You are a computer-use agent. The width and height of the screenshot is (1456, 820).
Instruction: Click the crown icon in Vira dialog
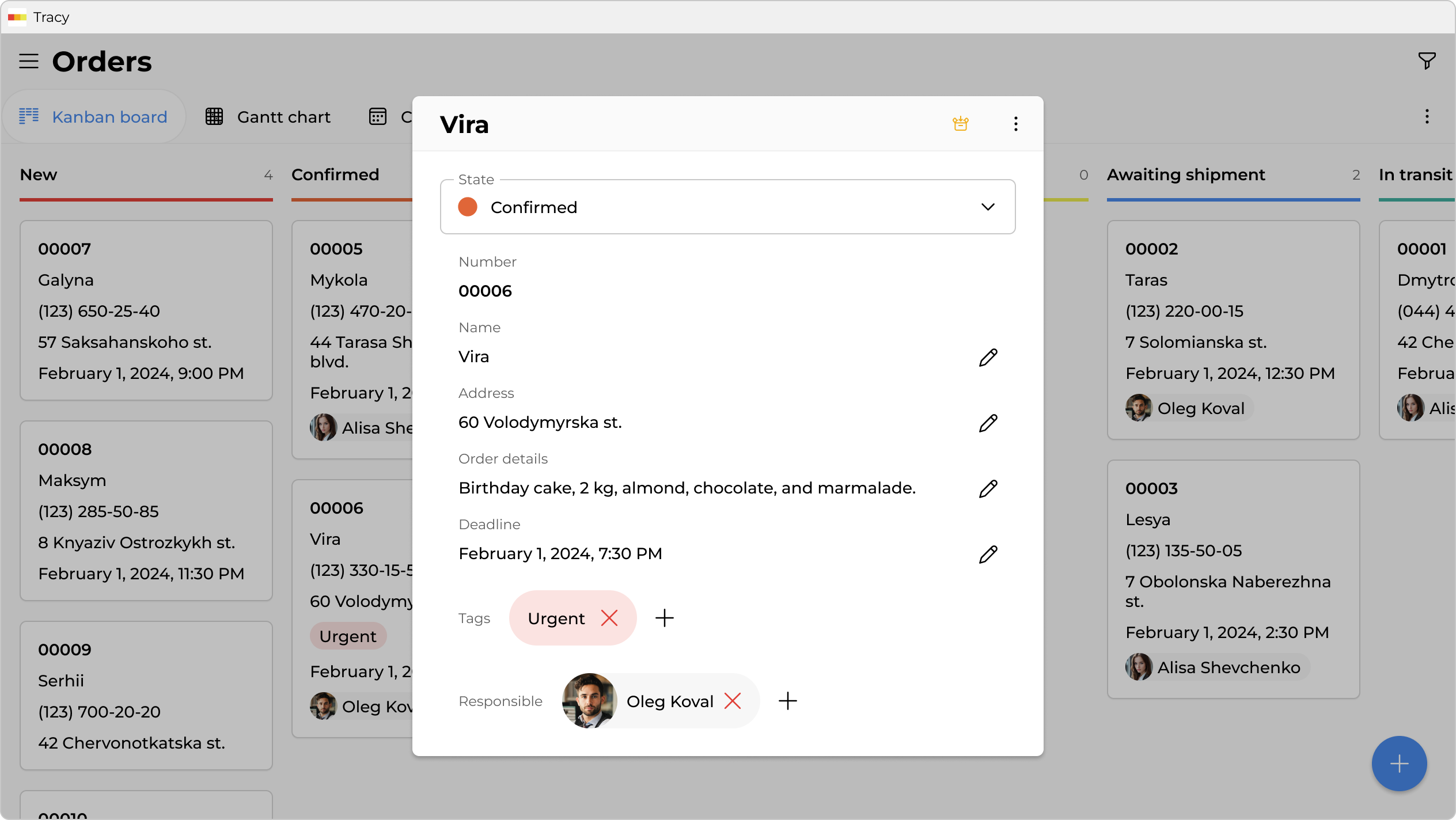(x=960, y=124)
